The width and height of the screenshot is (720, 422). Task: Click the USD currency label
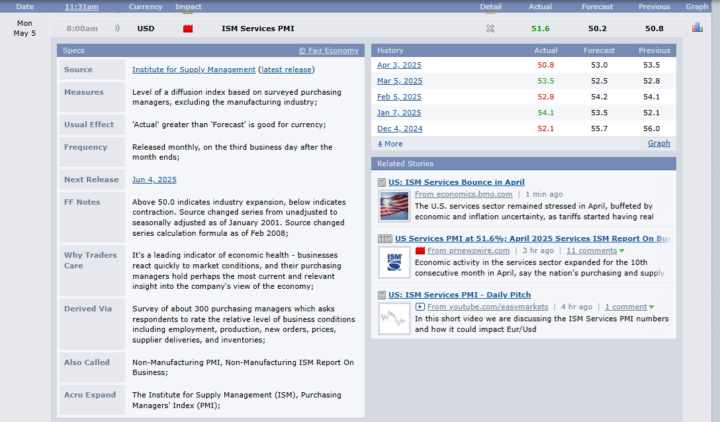tap(146, 28)
